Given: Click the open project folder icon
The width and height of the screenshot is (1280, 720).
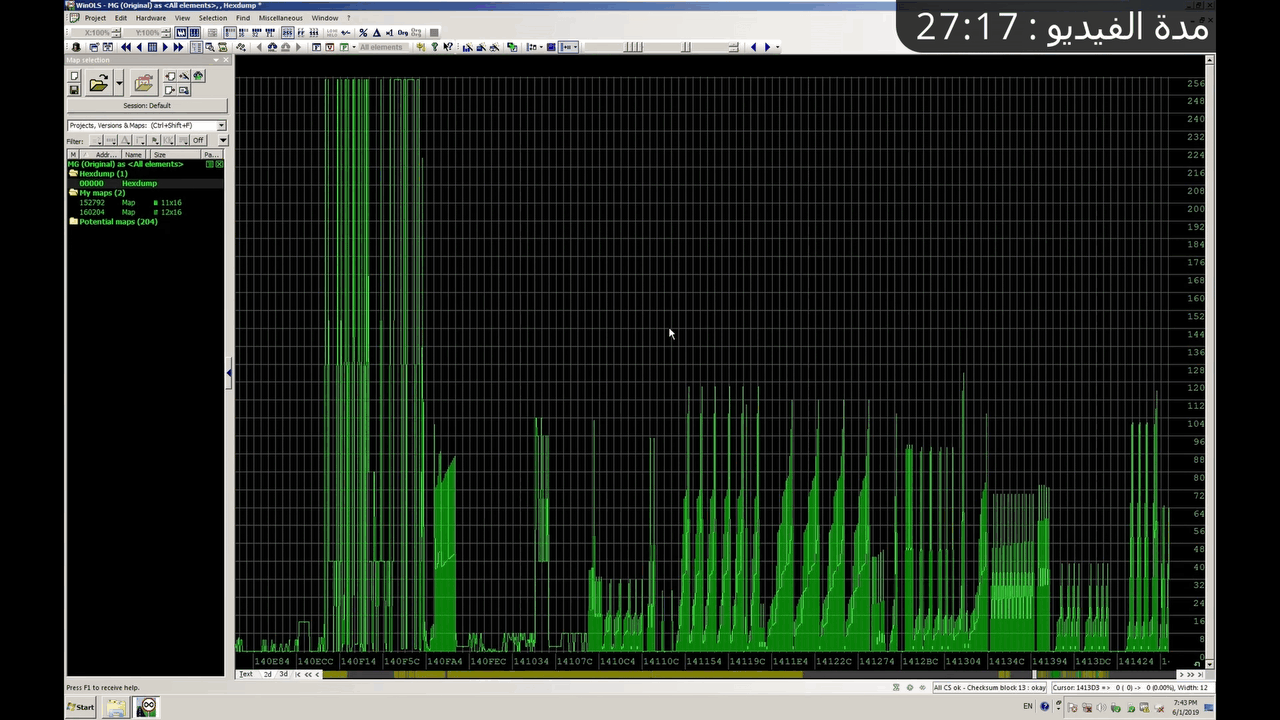Looking at the screenshot, I should click(x=98, y=84).
